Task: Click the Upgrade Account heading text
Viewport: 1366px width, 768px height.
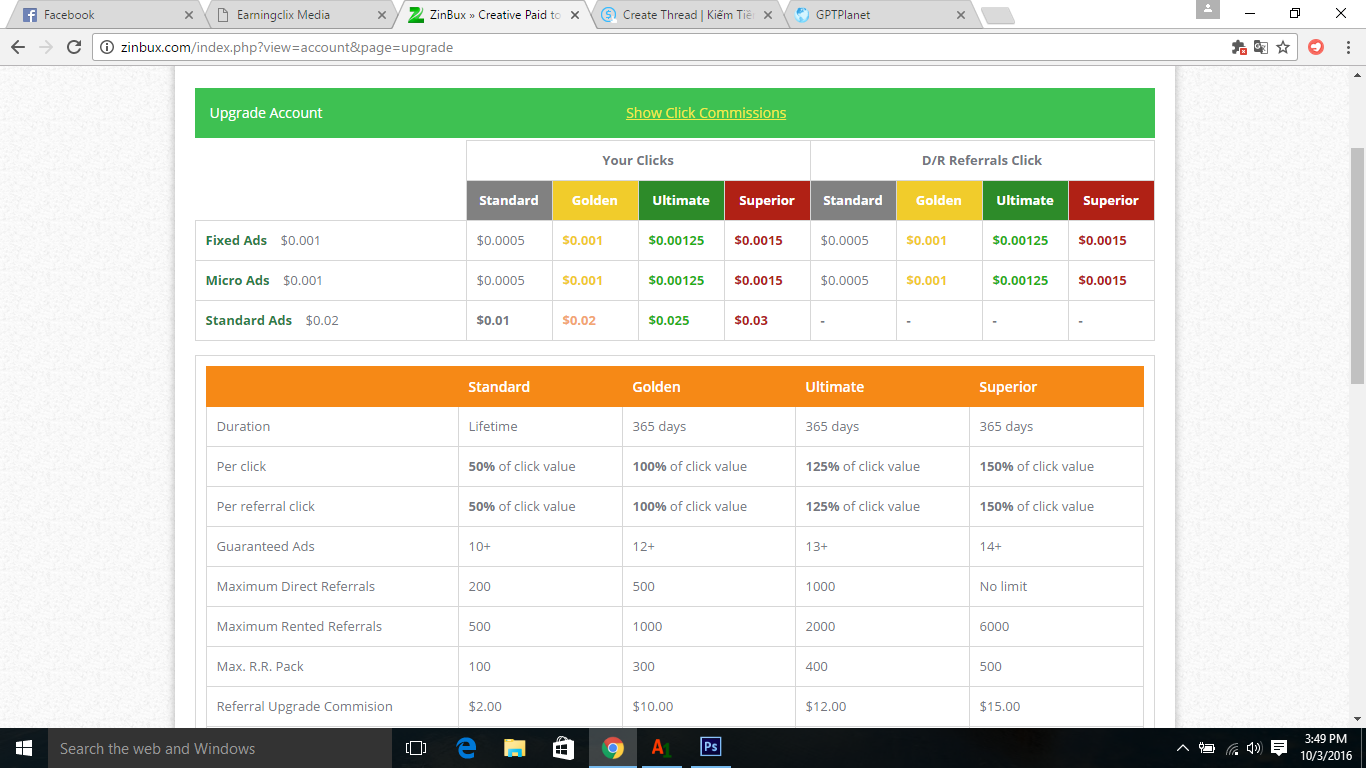Action: pos(266,113)
